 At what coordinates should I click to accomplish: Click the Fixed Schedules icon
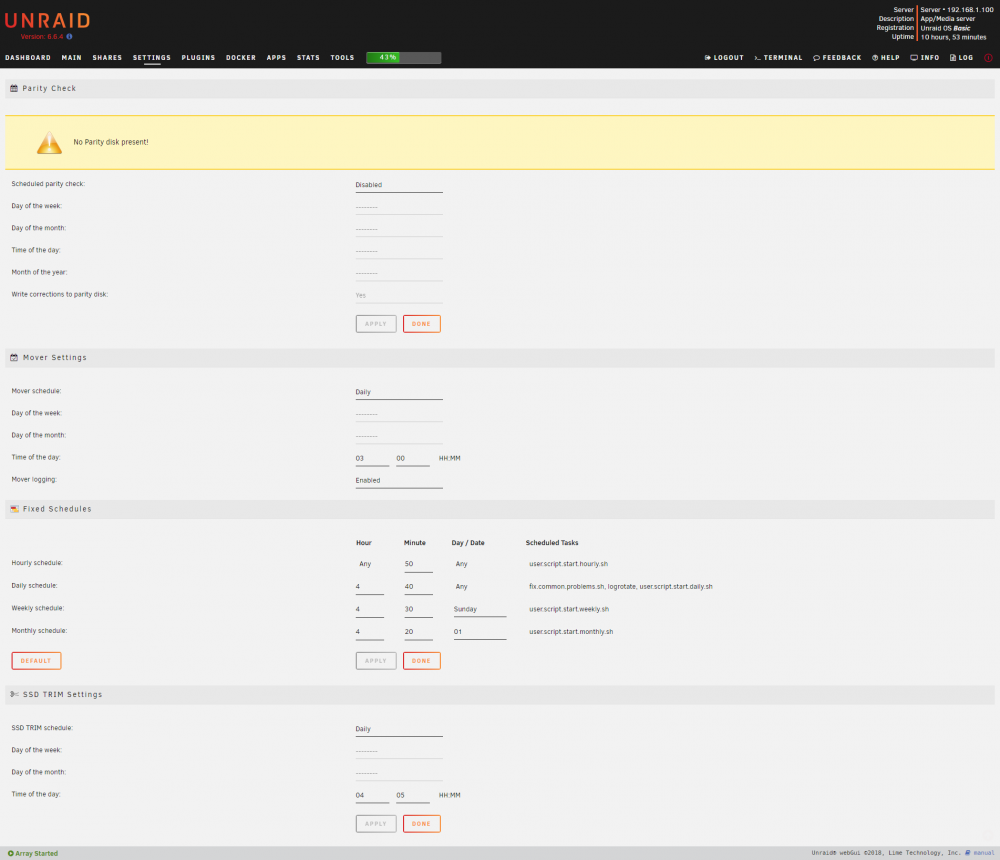click(x=14, y=509)
